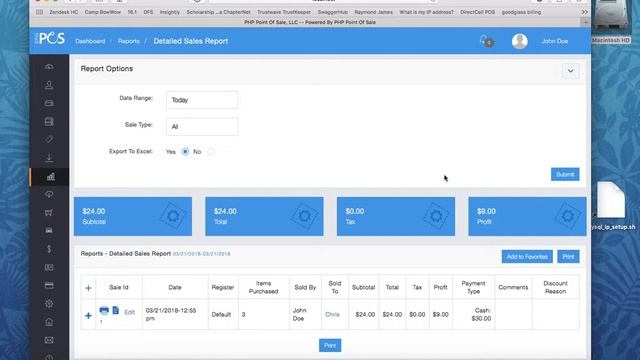
Task: Click the car icon in the sidebar
Action: pos(49,231)
